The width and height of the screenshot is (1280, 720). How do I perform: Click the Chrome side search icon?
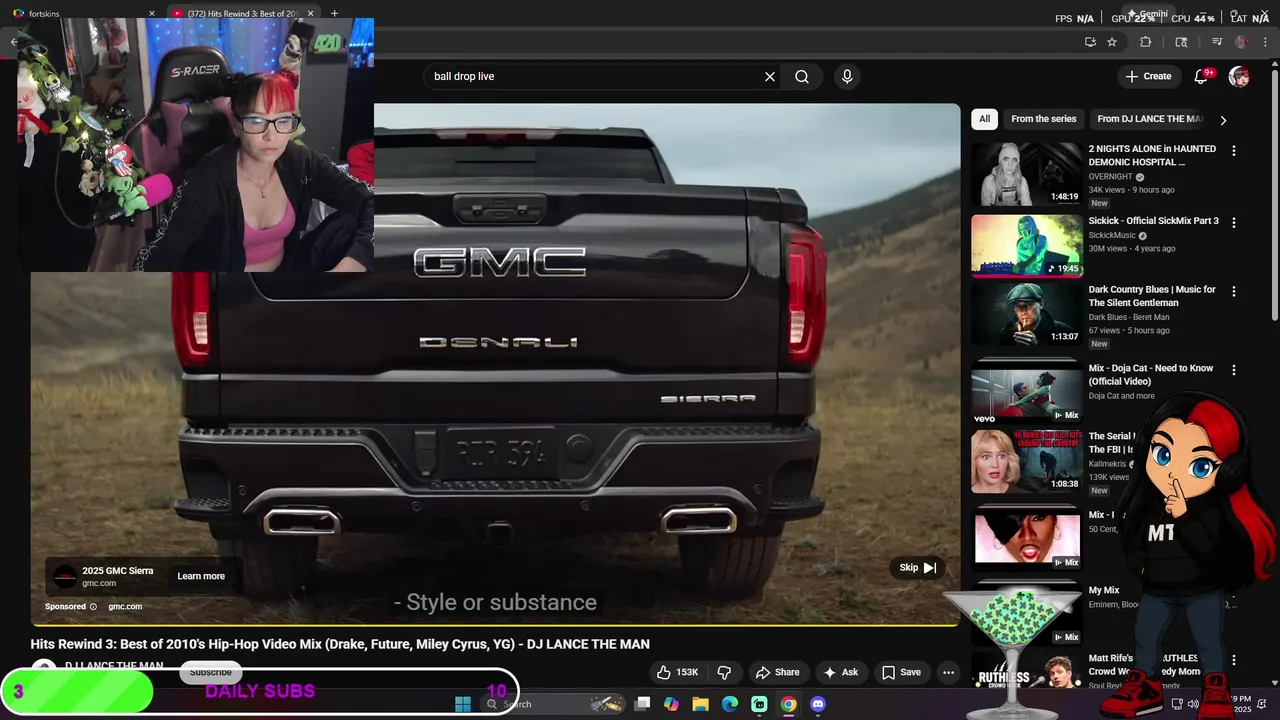[x=1181, y=42]
